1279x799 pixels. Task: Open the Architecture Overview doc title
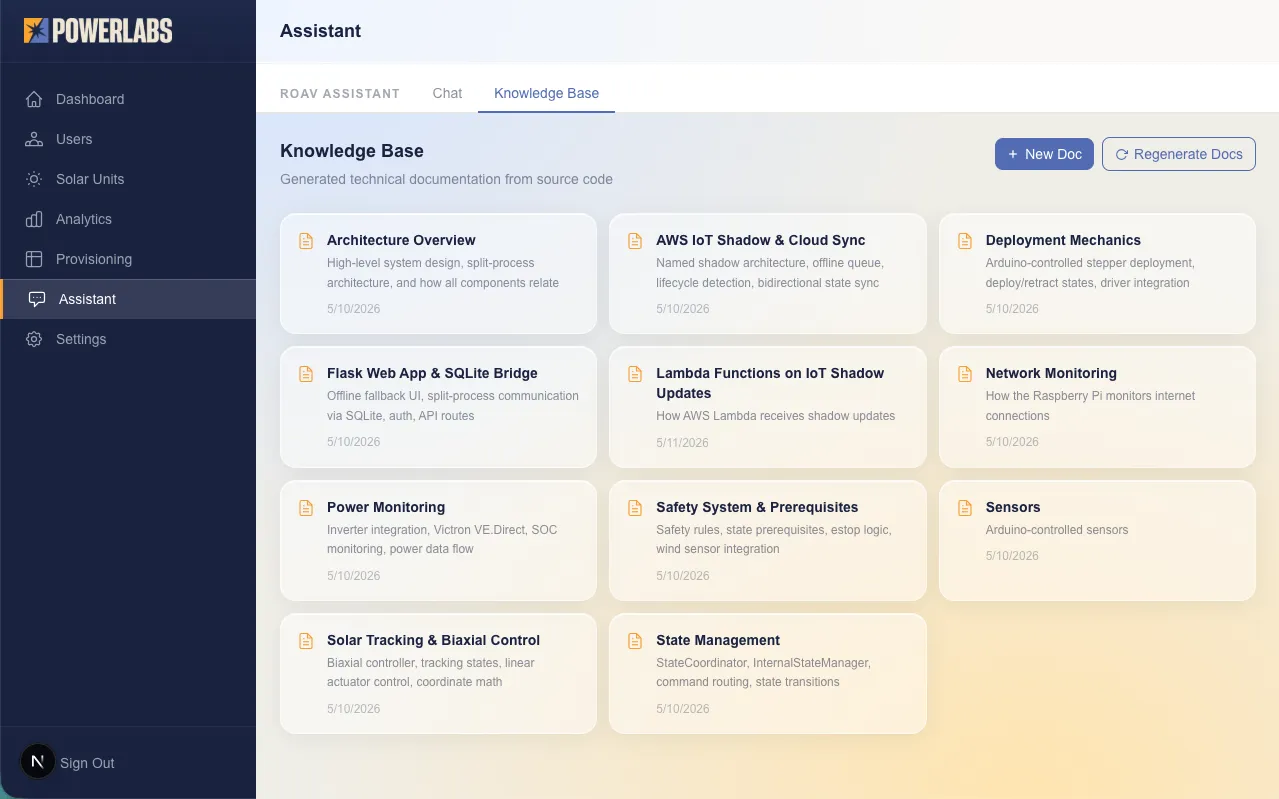click(401, 240)
